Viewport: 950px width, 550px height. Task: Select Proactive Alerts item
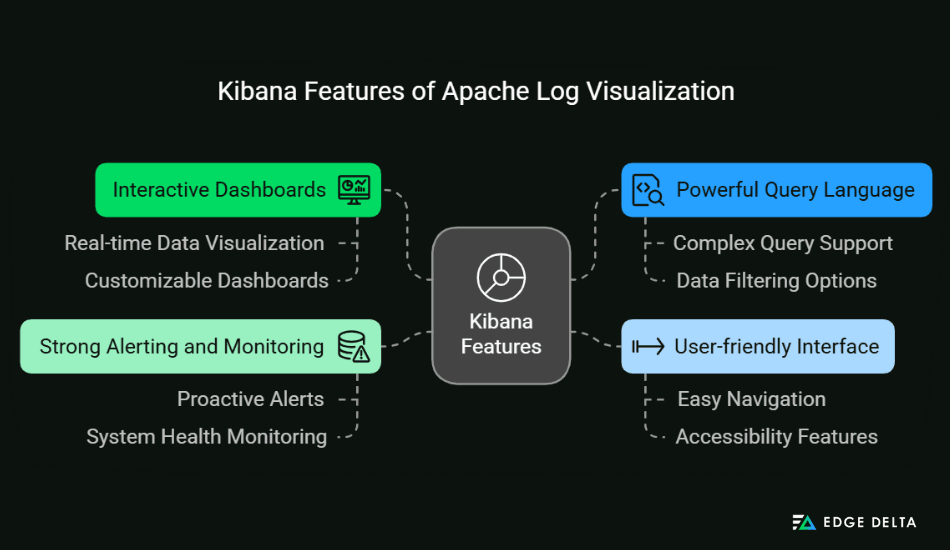(250, 399)
